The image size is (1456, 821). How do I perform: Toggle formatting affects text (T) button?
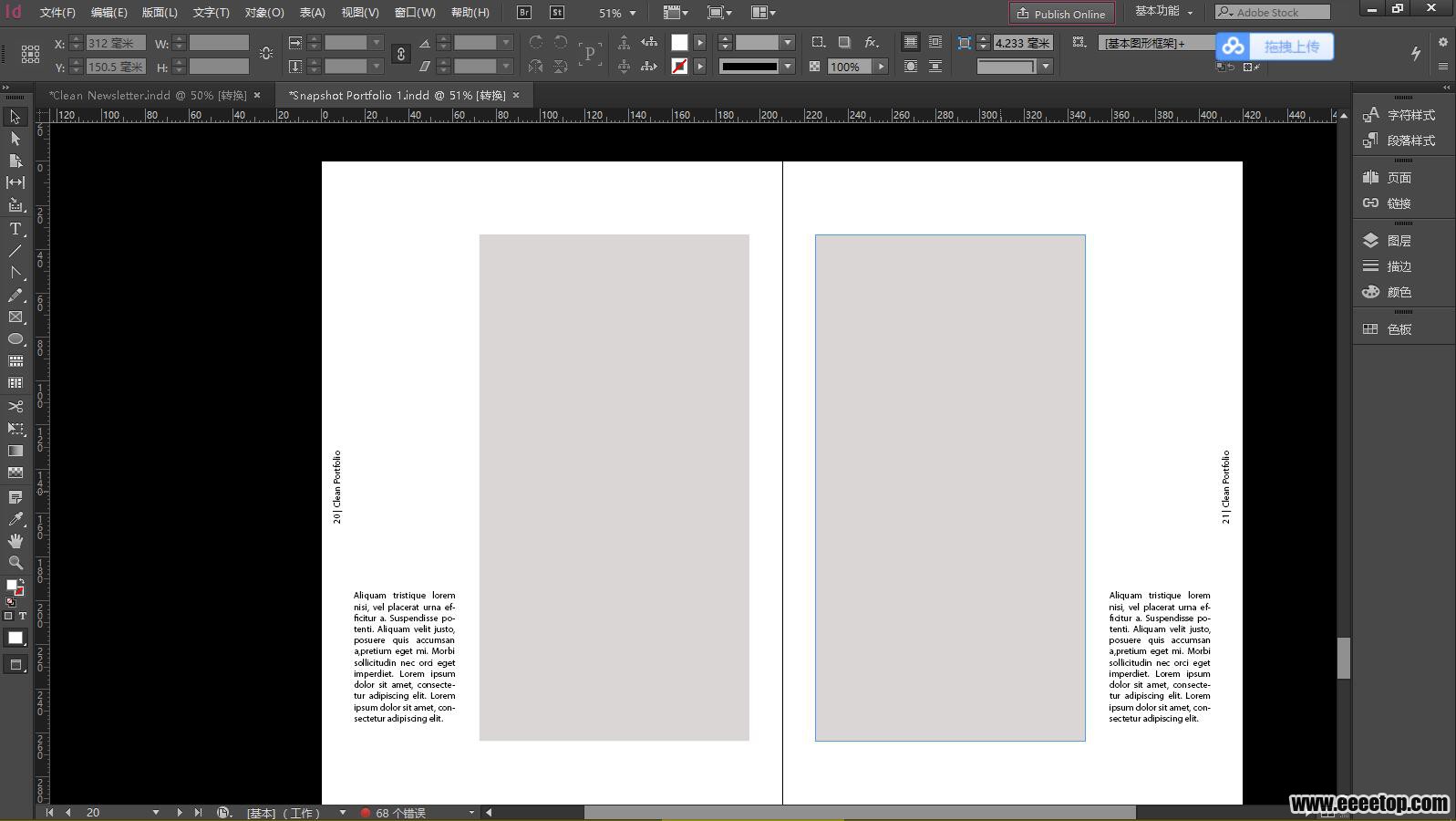point(23,617)
